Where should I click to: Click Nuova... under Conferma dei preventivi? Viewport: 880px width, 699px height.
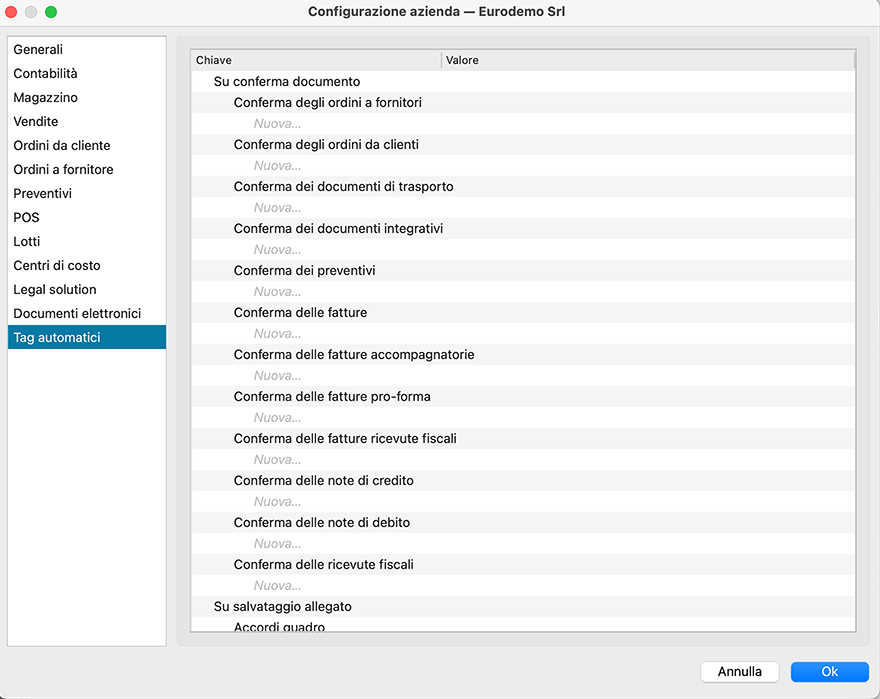(x=277, y=291)
